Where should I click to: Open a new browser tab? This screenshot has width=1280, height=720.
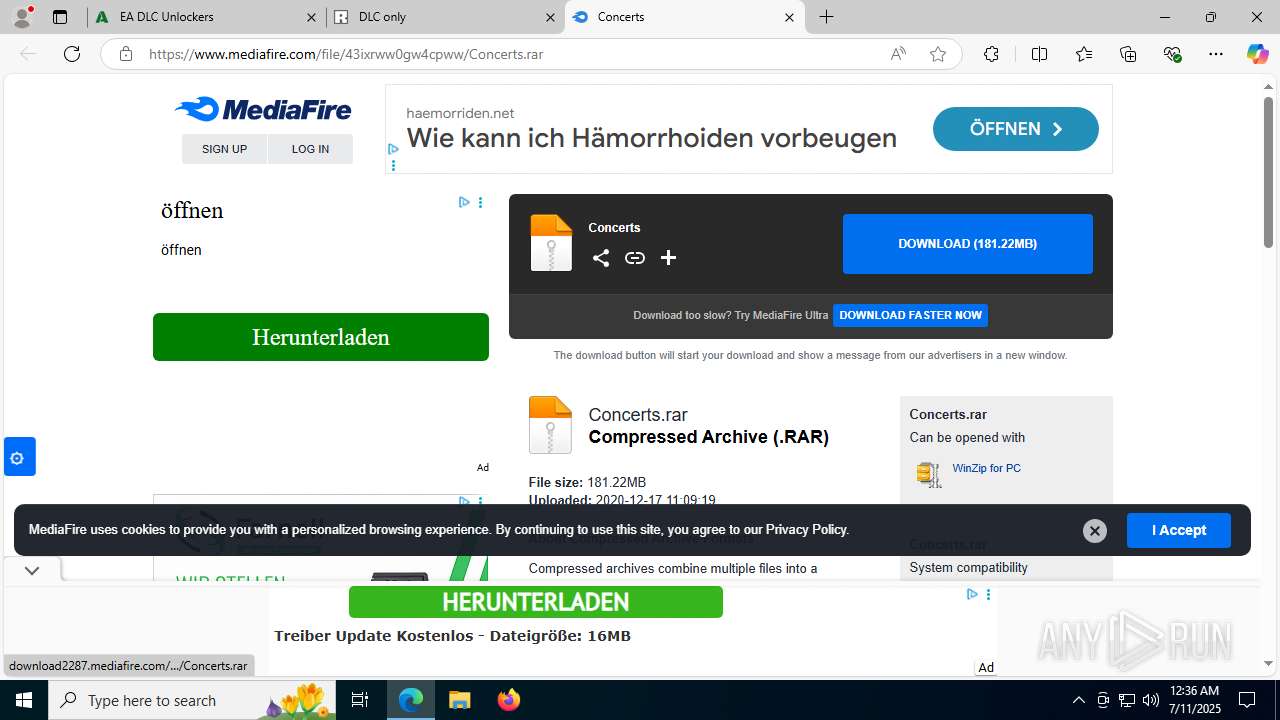click(827, 17)
